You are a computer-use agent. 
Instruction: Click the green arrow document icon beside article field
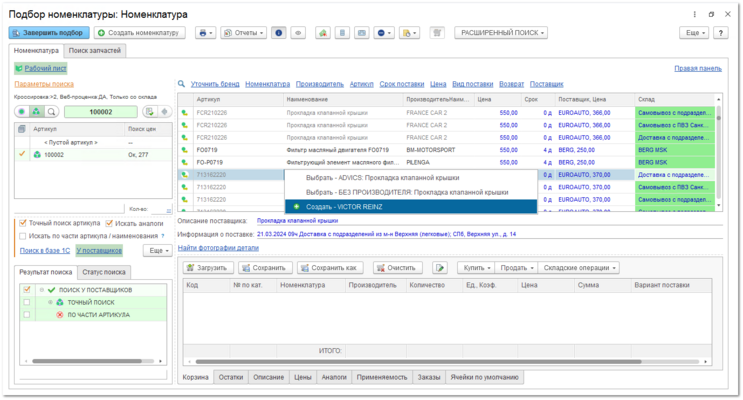click(x=150, y=112)
